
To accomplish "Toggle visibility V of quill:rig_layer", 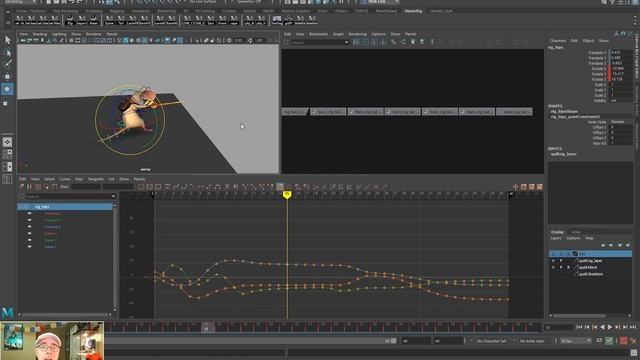I will click(x=553, y=260).
